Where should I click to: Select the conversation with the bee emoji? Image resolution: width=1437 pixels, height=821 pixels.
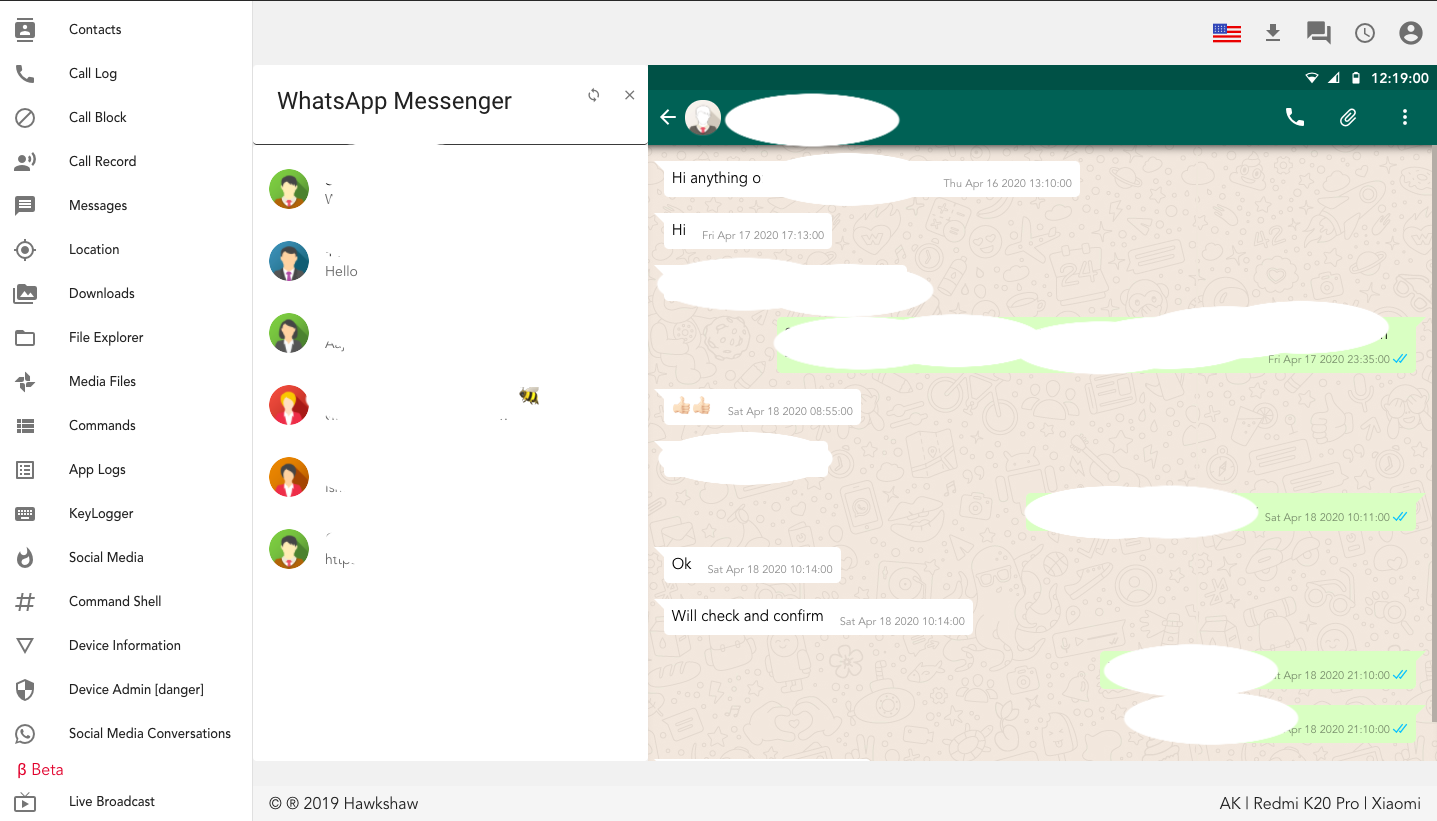[x=450, y=405]
